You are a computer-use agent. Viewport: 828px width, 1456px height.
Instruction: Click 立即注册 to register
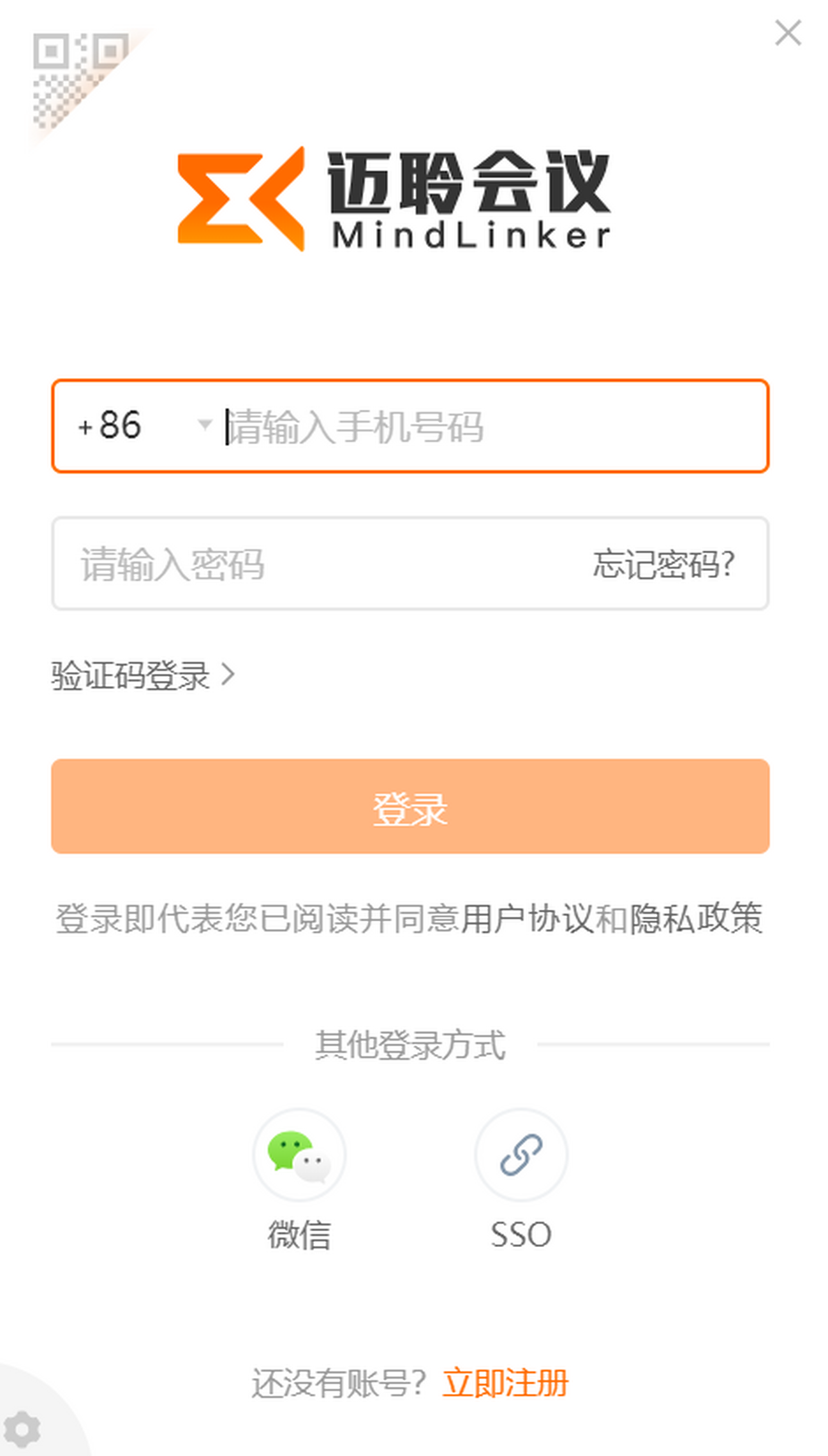pos(505,1383)
